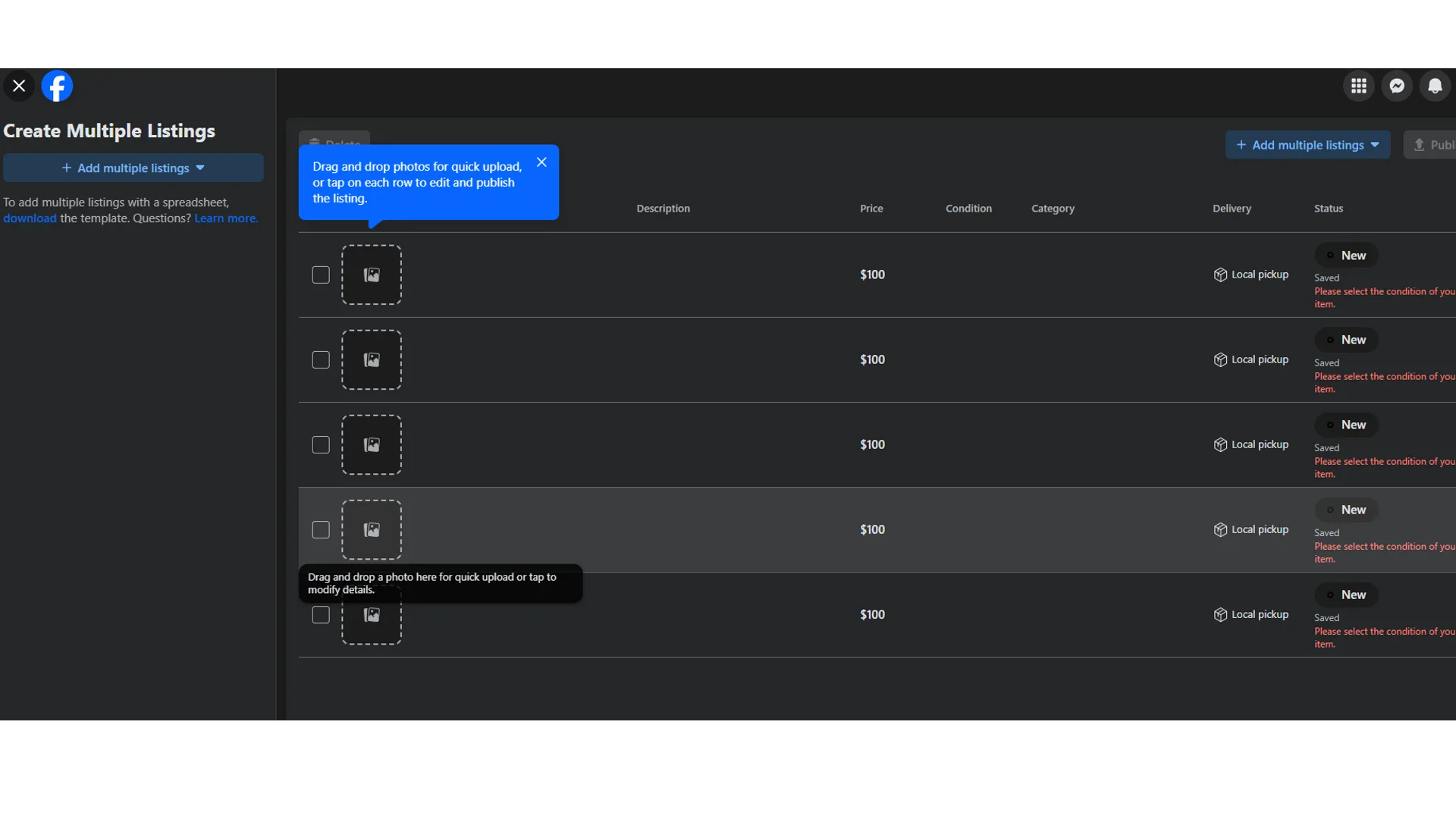This screenshot has width=1456, height=819.
Task: Open the Learn more link
Action: [226, 218]
